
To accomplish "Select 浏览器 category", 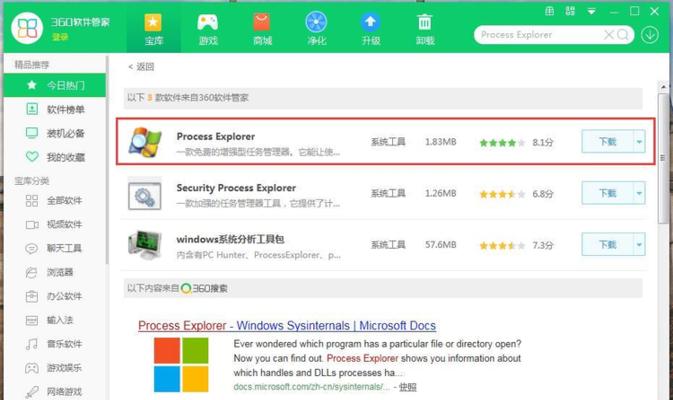I will 55,272.
